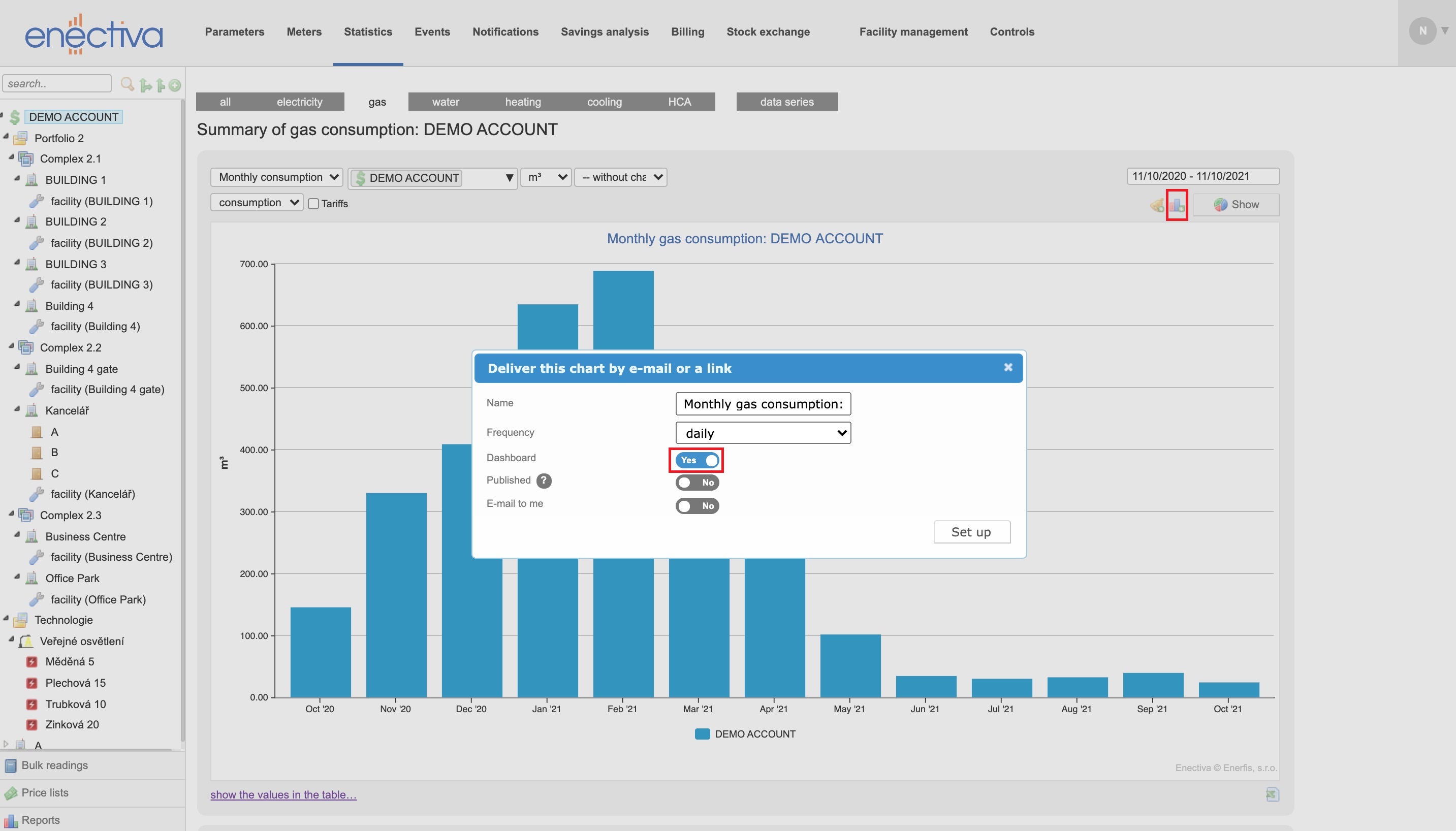Click the date range field showing 11/10/2020

click(1202, 176)
